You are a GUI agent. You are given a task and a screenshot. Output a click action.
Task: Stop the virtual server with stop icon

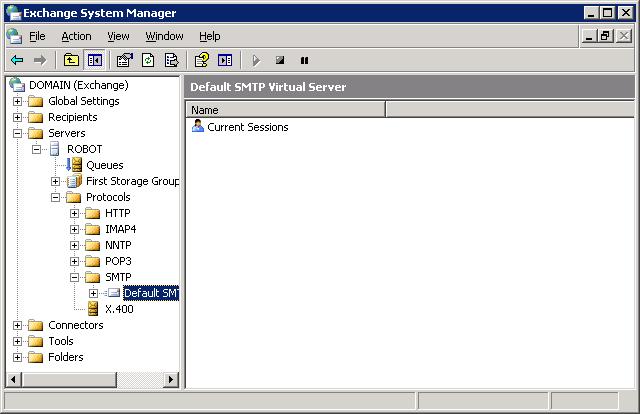coord(280,60)
